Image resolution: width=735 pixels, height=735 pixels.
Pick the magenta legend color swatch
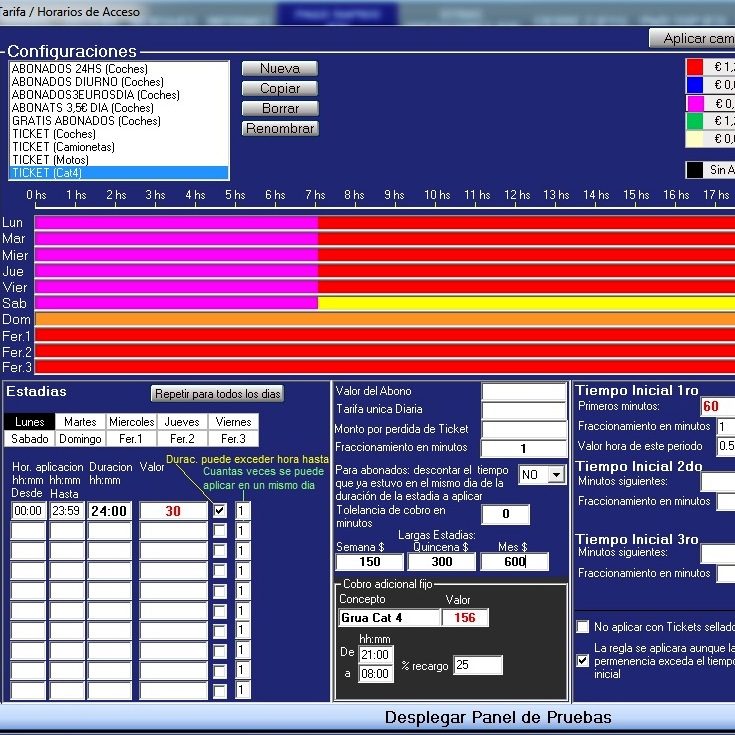click(694, 104)
